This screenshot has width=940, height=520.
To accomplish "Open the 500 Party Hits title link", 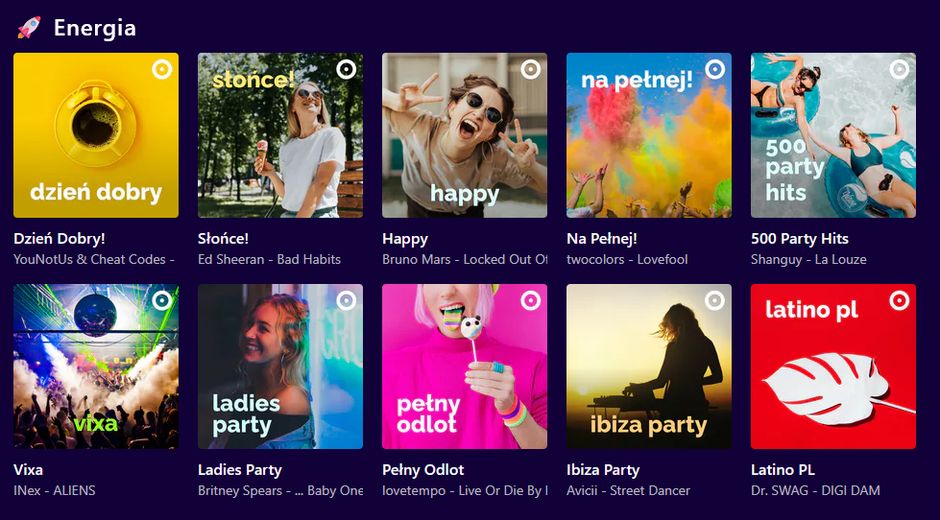I will click(799, 239).
